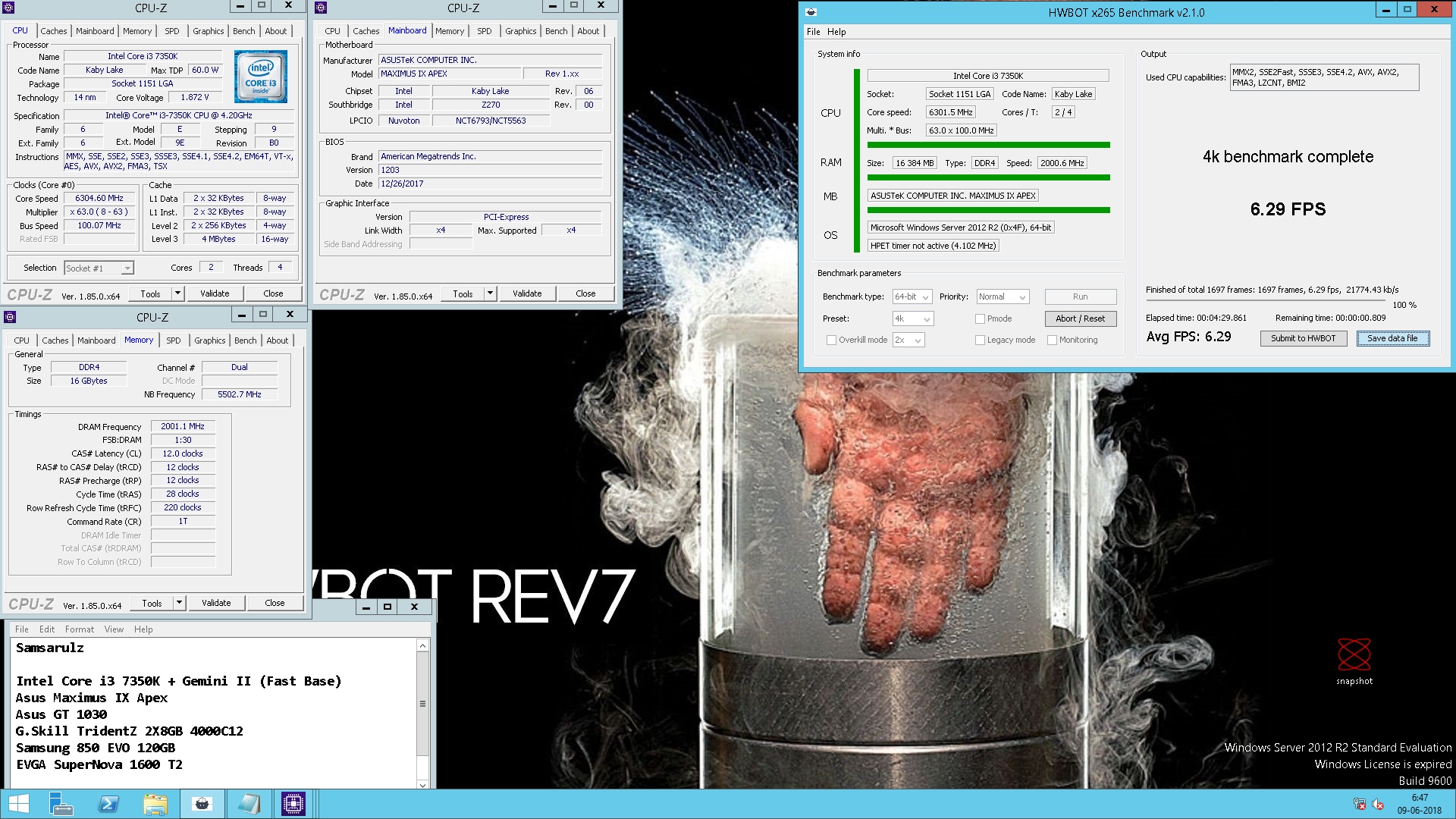The height and width of the screenshot is (819, 1456).
Task: Open the Benchmark type 64-bit dropdown
Action: click(x=912, y=297)
